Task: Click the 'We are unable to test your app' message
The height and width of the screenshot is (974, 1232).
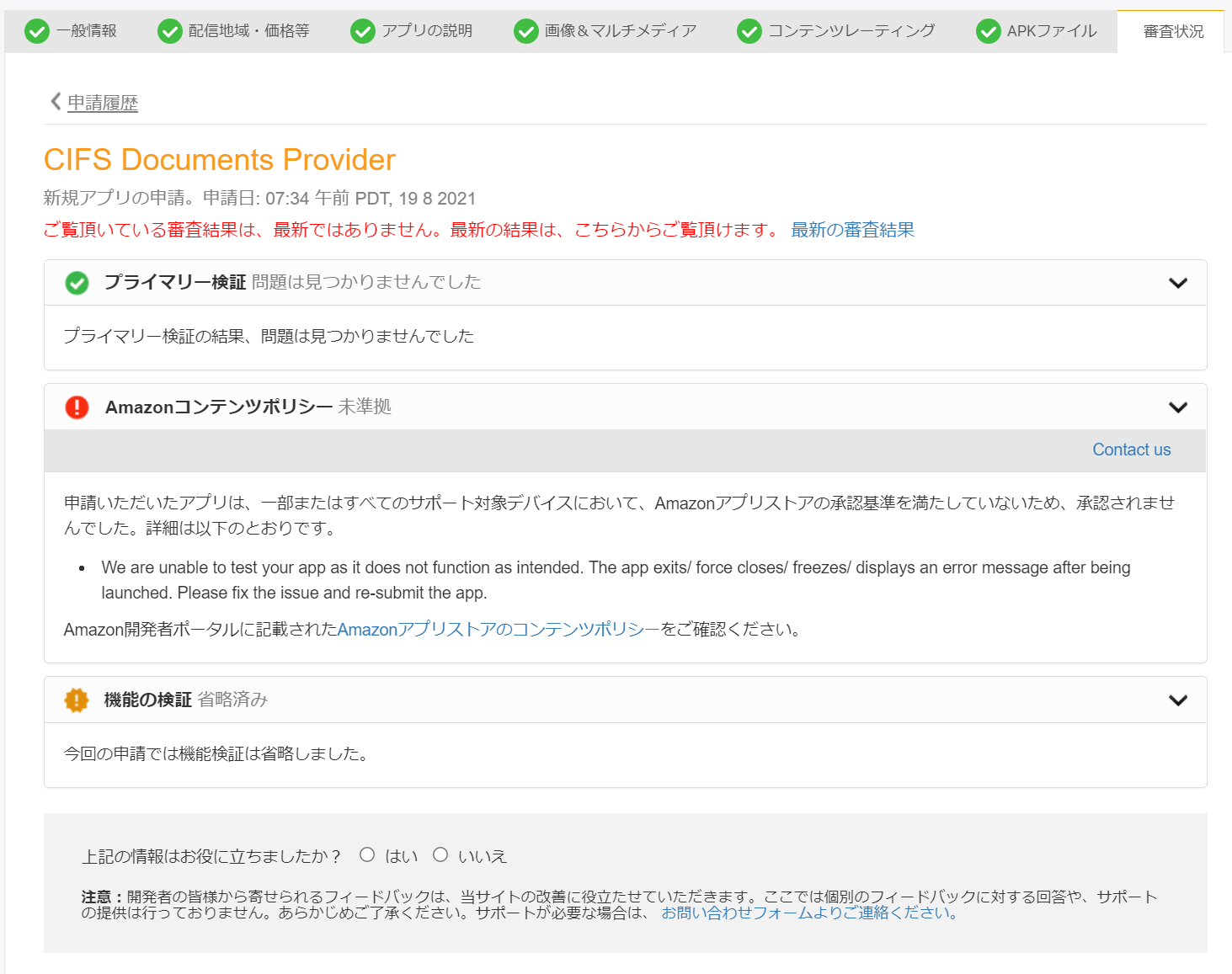Action: [616, 580]
